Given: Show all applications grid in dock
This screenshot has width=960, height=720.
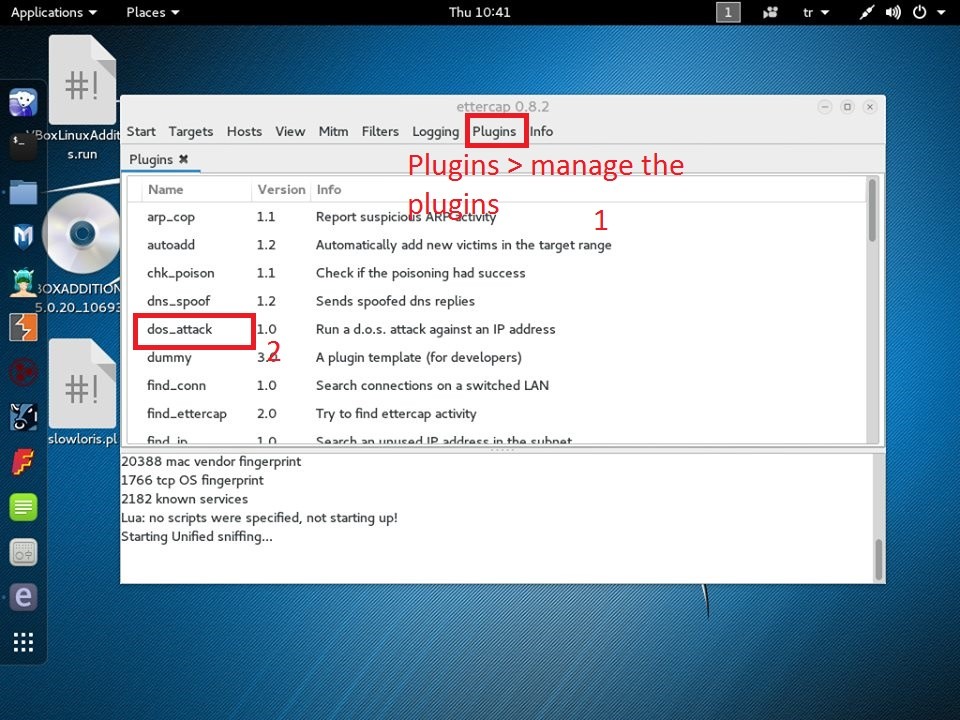Looking at the screenshot, I should click(x=23, y=642).
